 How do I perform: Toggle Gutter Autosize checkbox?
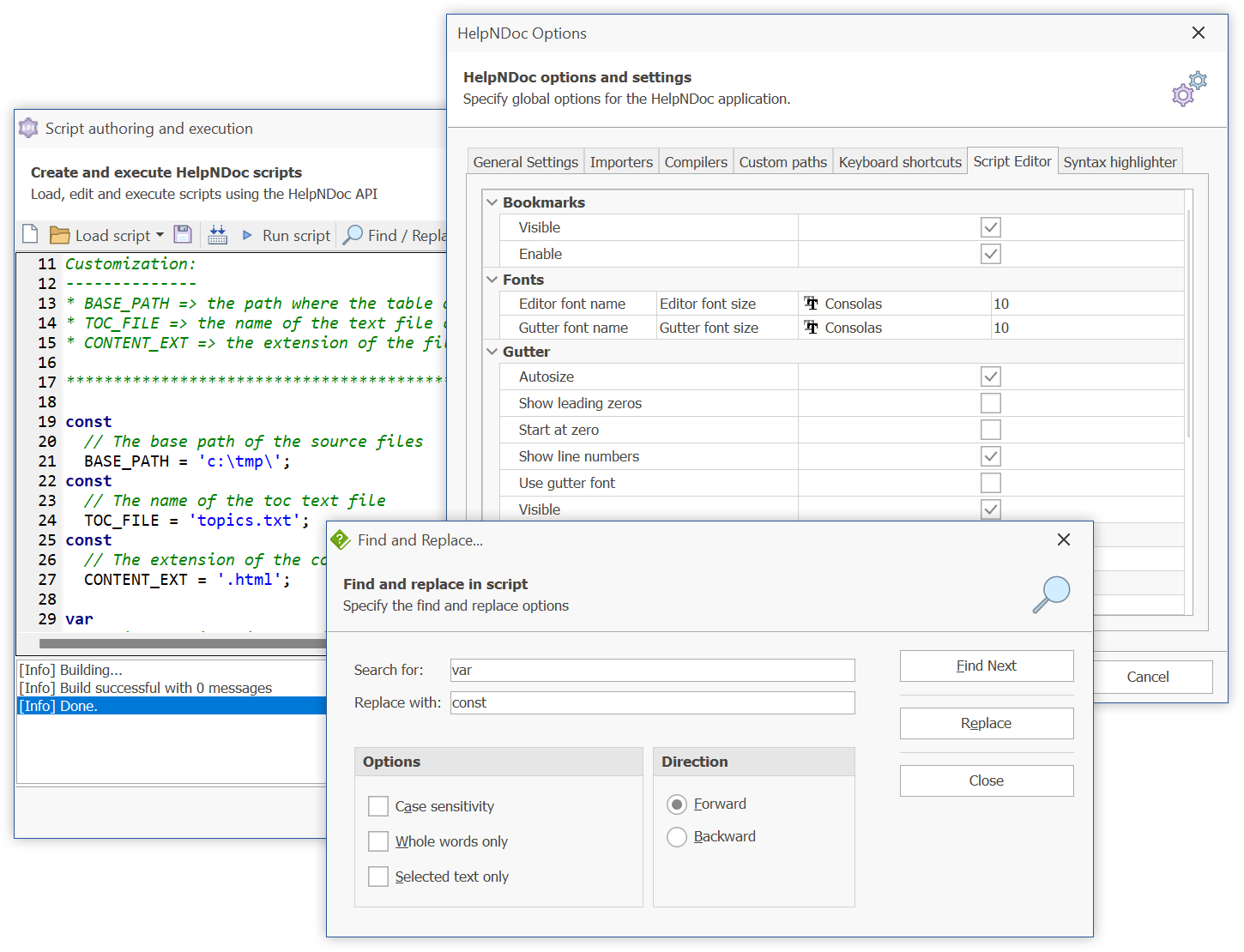coord(991,377)
